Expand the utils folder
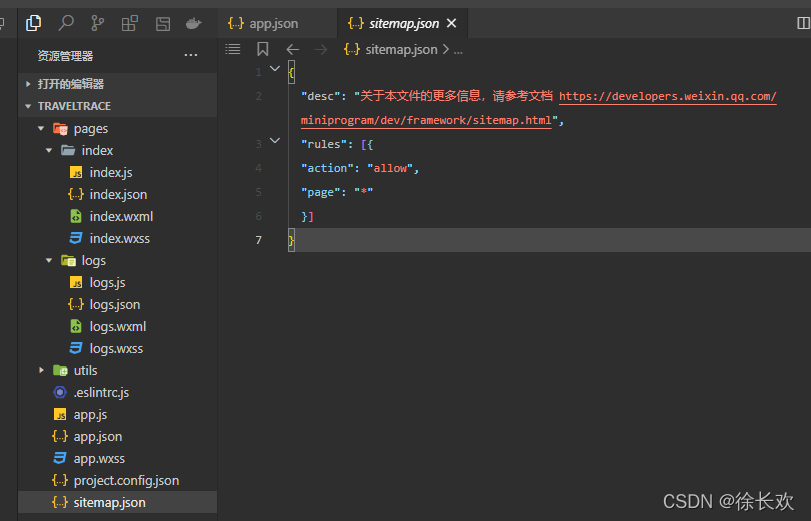The width and height of the screenshot is (811, 521). pyautogui.click(x=41, y=370)
